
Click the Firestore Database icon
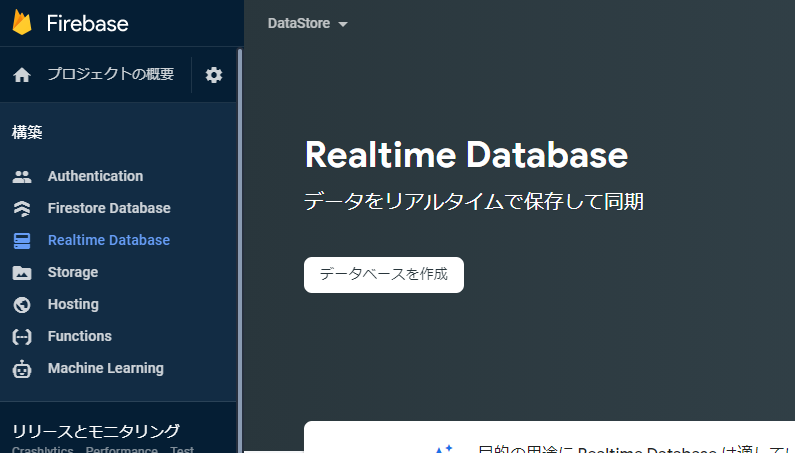22,208
